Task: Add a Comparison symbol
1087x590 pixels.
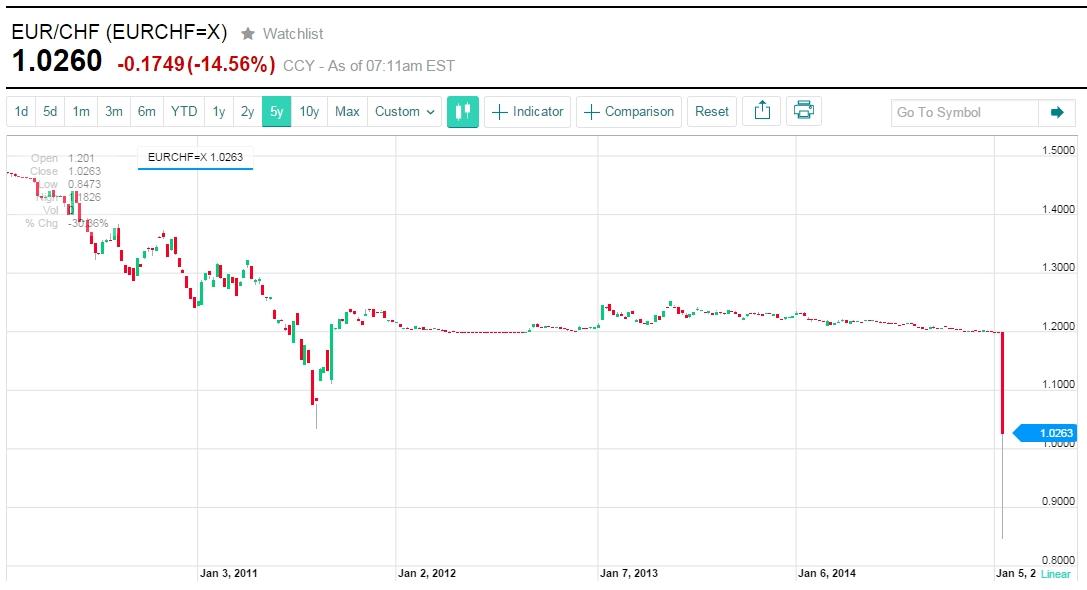Action: coord(629,112)
